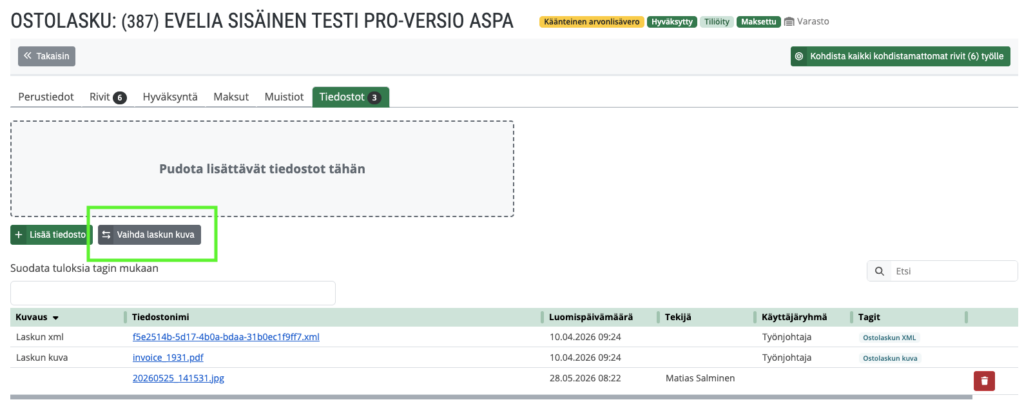Viewport: 1024px width, 411px height.
Task: Click the Laskun kuva description cell
Action: point(42,357)
